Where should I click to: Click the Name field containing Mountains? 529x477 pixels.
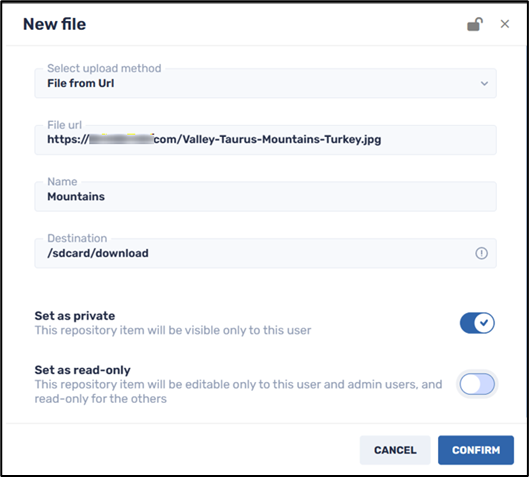point(265,196)
